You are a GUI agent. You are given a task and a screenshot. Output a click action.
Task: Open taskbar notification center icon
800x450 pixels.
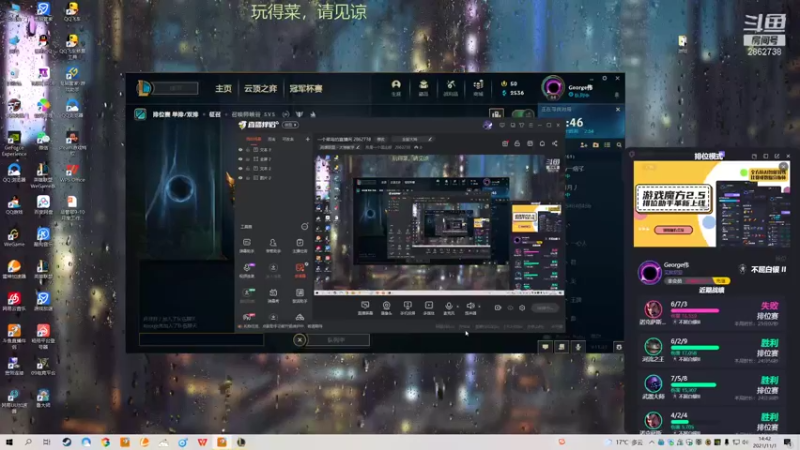[788, 442]
